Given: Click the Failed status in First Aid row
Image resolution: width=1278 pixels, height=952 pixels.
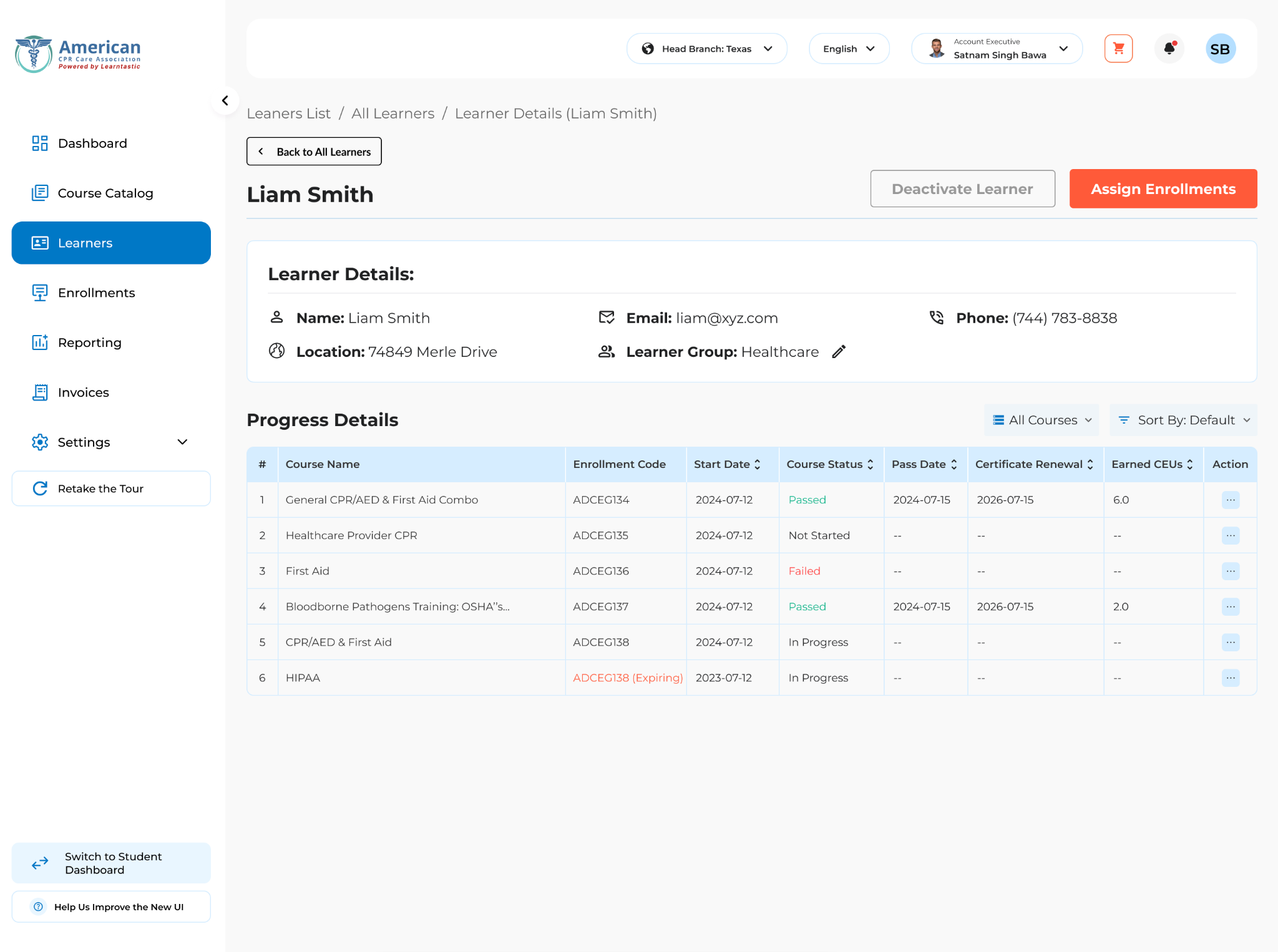Looking at the screenshot, I should (804, 571).
